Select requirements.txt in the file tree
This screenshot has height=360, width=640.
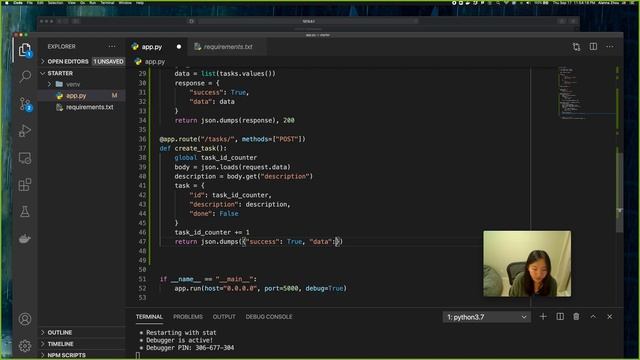pos(89,107)
